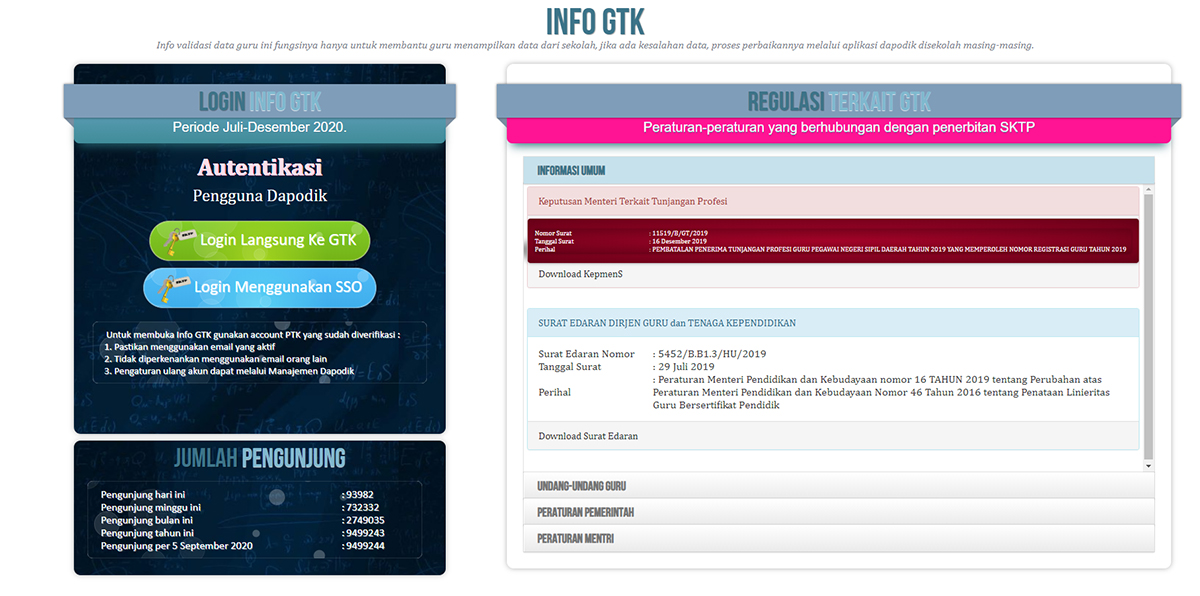1200x596 pixels.
Task: Click the regulation panel scrollbar down arrow
Action: [1148, 466]
